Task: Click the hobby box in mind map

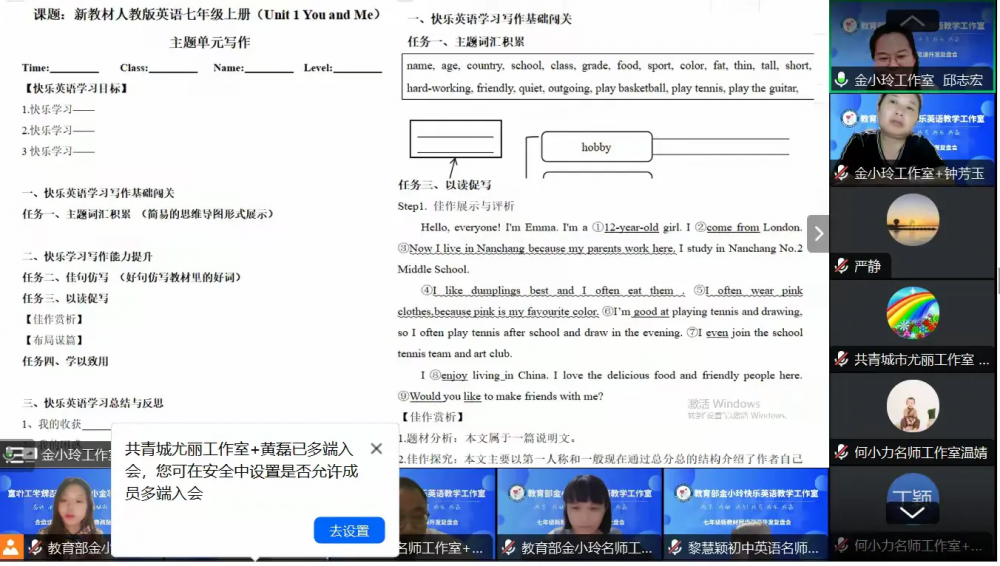Action: 596,147
